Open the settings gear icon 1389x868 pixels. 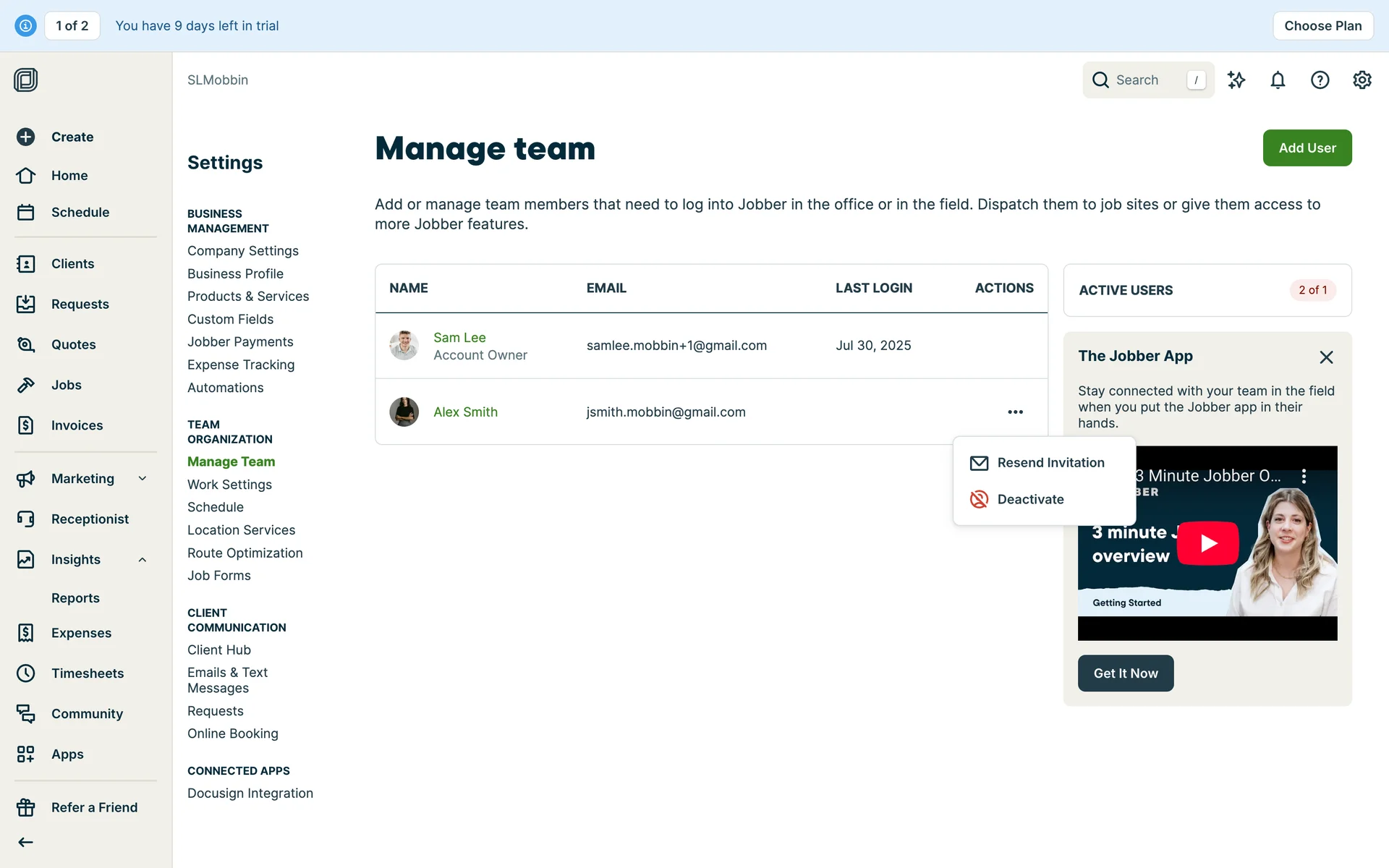[x=1362, y=80]
